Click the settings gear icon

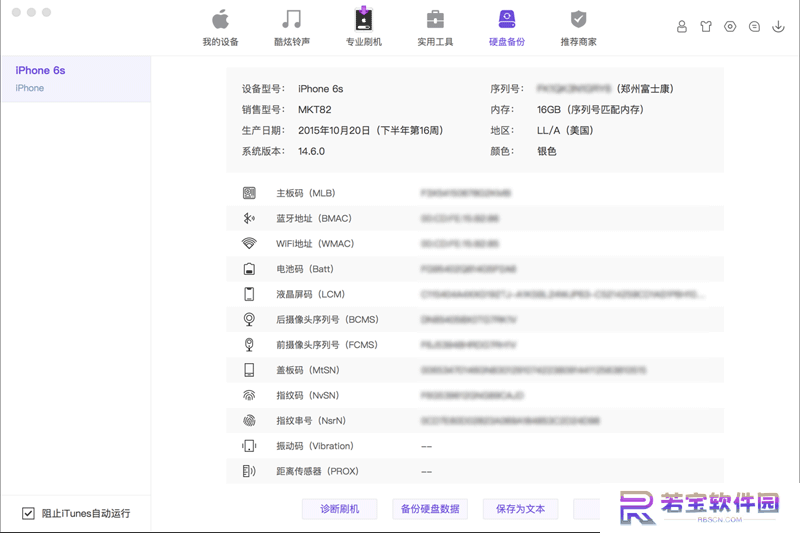730,27
